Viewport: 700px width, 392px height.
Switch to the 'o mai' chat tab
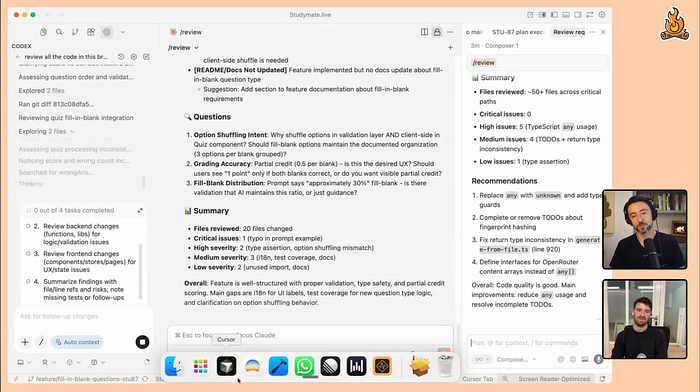474,32
